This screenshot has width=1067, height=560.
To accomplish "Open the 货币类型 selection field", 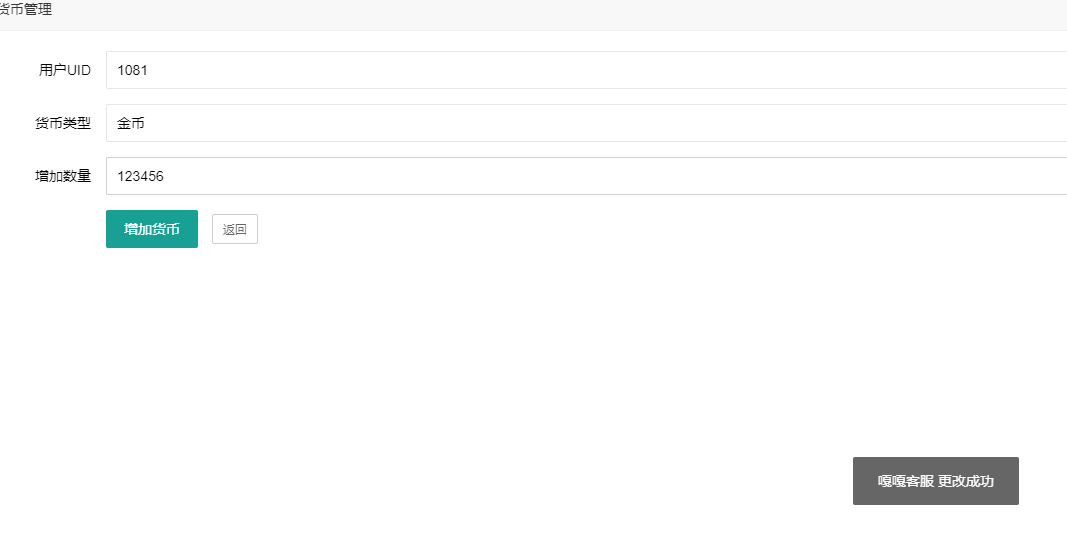I will tap(586, 123).
